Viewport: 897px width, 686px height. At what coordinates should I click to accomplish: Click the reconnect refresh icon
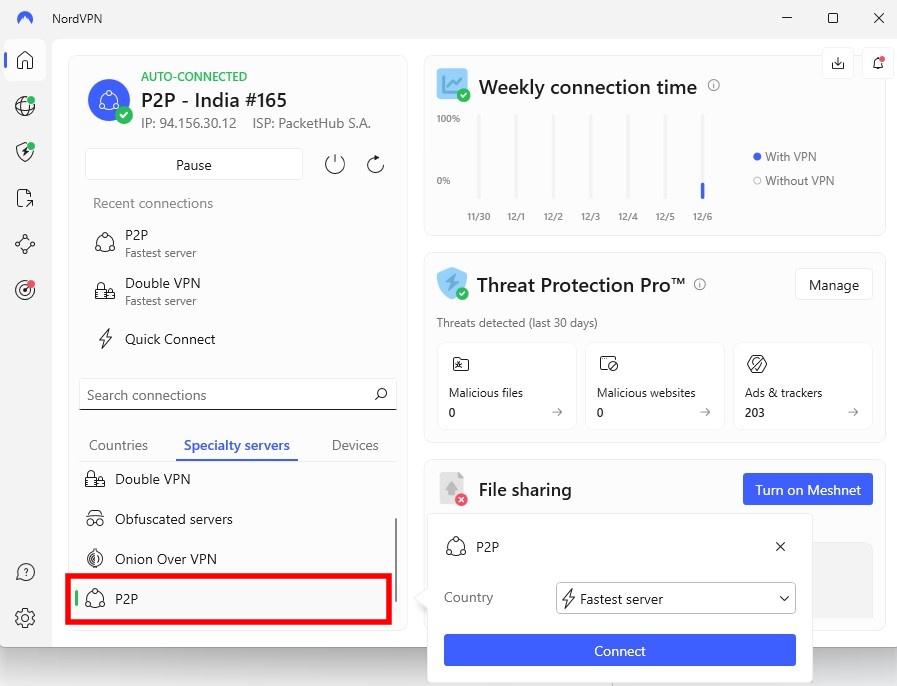375,165
